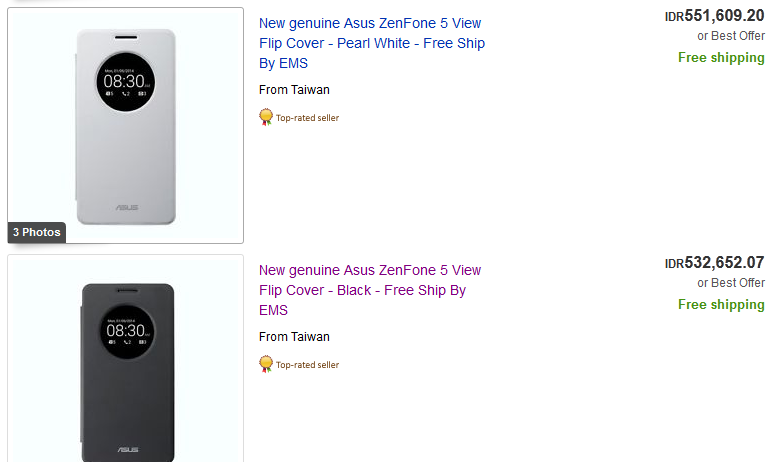Click 'From Taiwan' on the Black listing
Image resolution: width=777 pixels, height=462 pixels.
294,337
